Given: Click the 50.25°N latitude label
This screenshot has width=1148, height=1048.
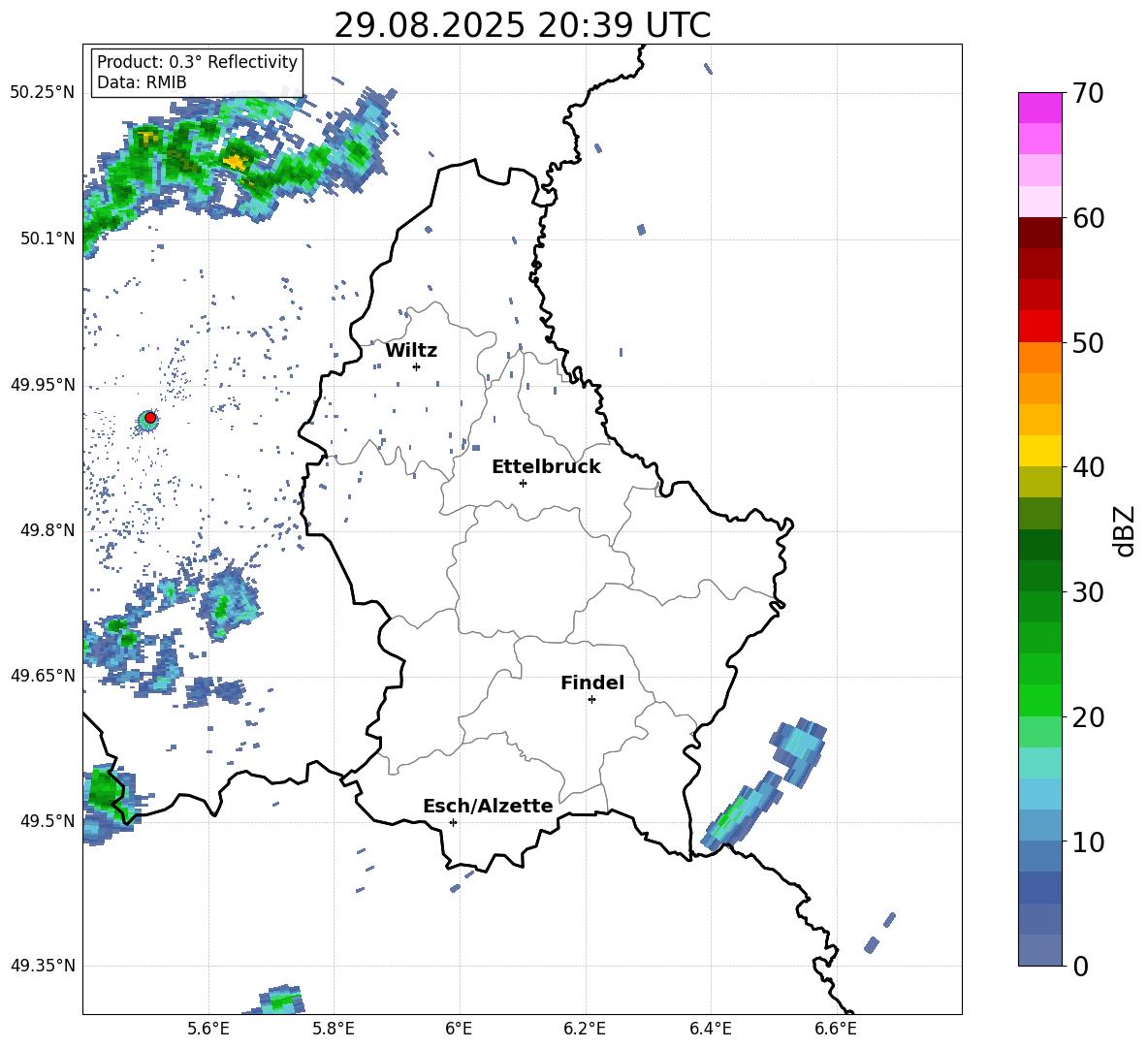Looking at the screenshot, I should pyautogui.click(x=43, y=93).
